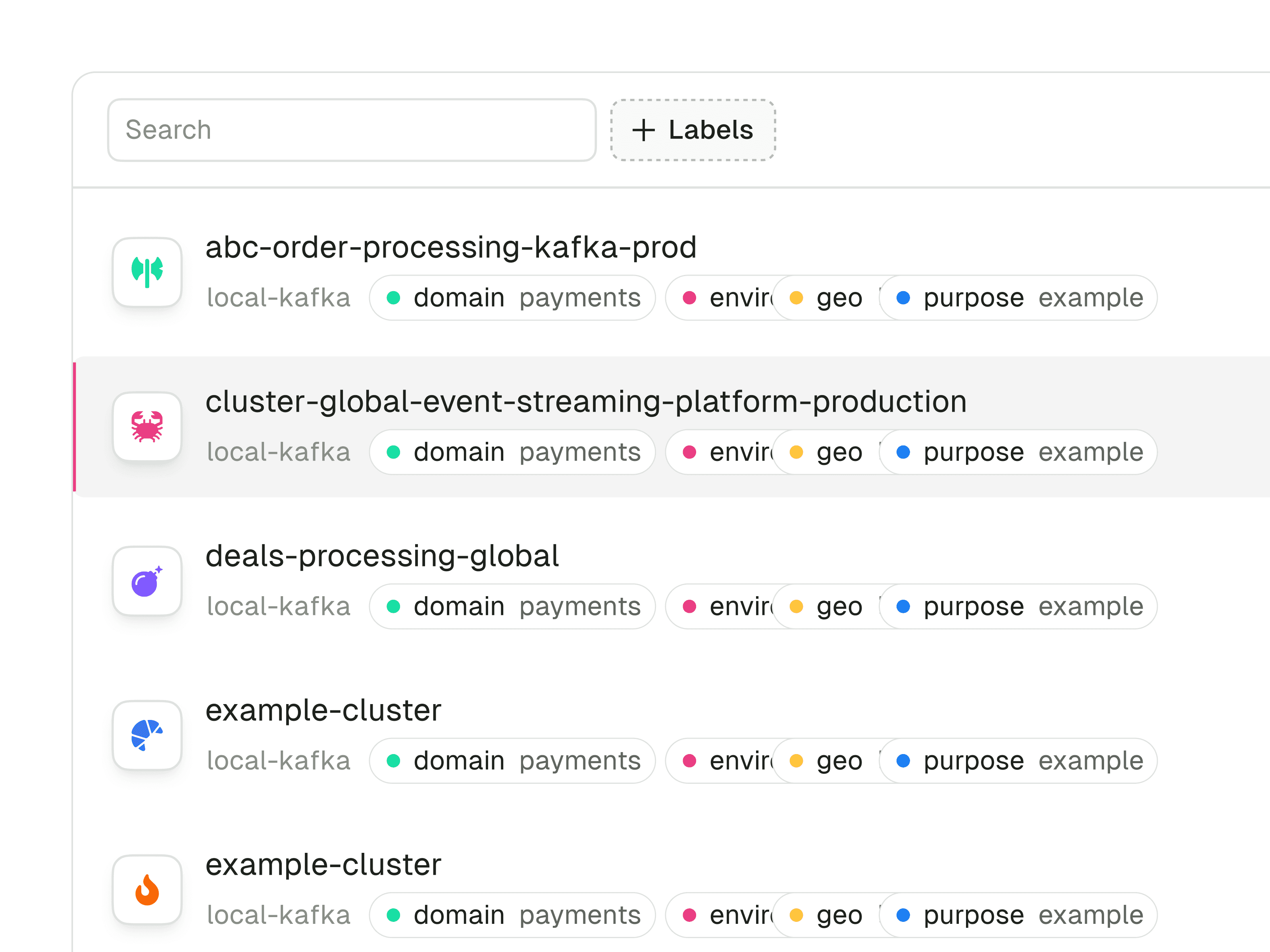Select the deals-processing-global cluster
Image resolution: width=1270 pixels, height=952 pixels.
(382, 556)
